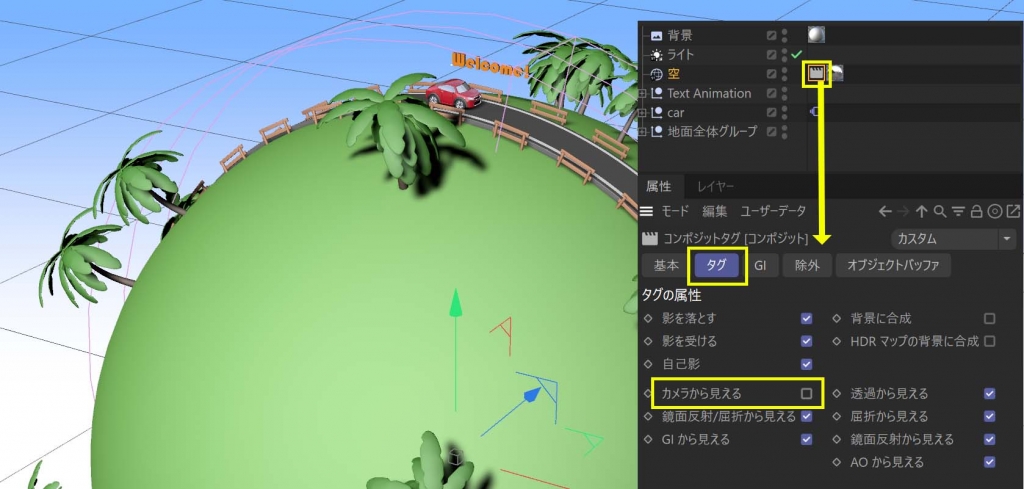Screen dimensions: 1024x489
Task: Open the カスタム dropdown
Action: (953, 239)
